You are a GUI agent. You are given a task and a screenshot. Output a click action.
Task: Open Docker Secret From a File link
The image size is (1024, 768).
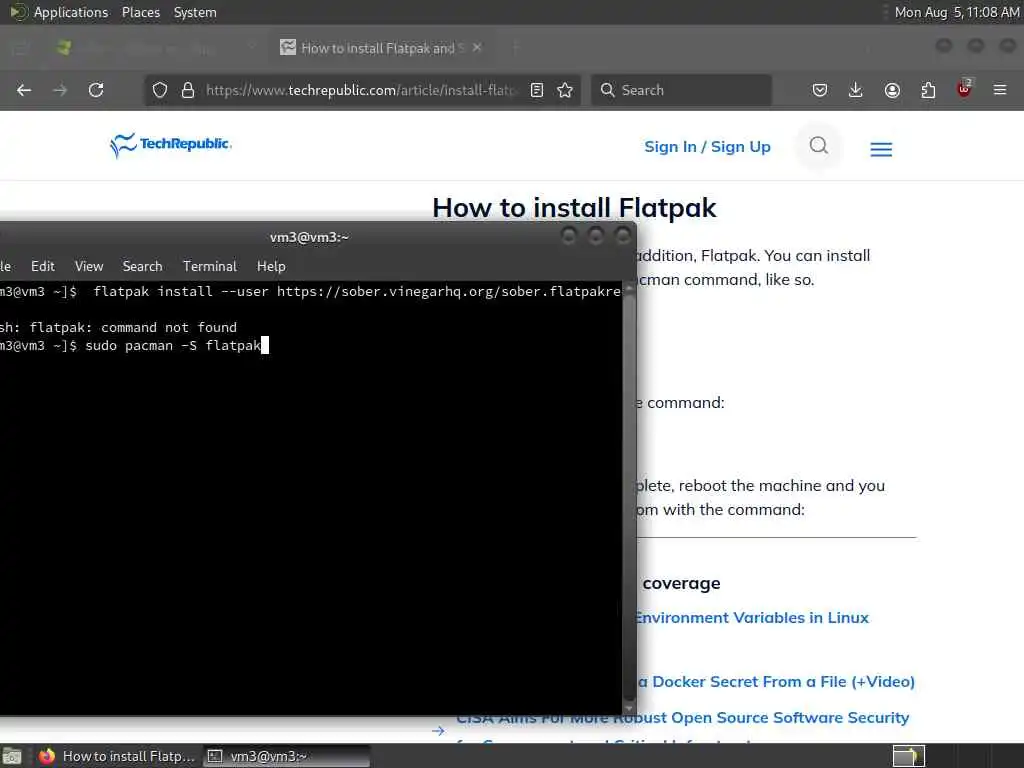coord(776,682)
